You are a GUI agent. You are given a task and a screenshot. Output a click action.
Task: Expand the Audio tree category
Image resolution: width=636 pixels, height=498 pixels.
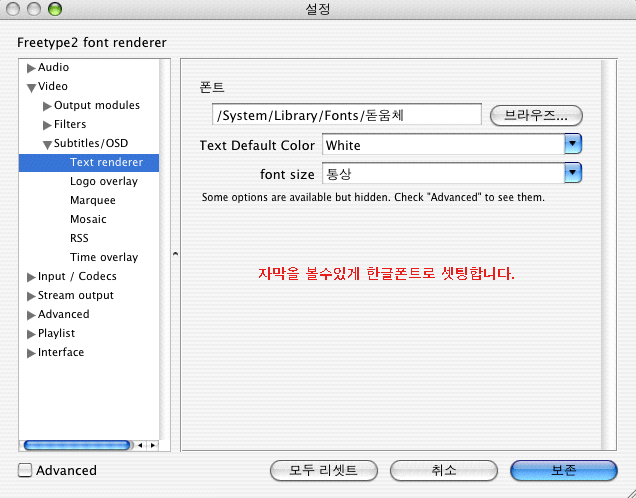31,68
